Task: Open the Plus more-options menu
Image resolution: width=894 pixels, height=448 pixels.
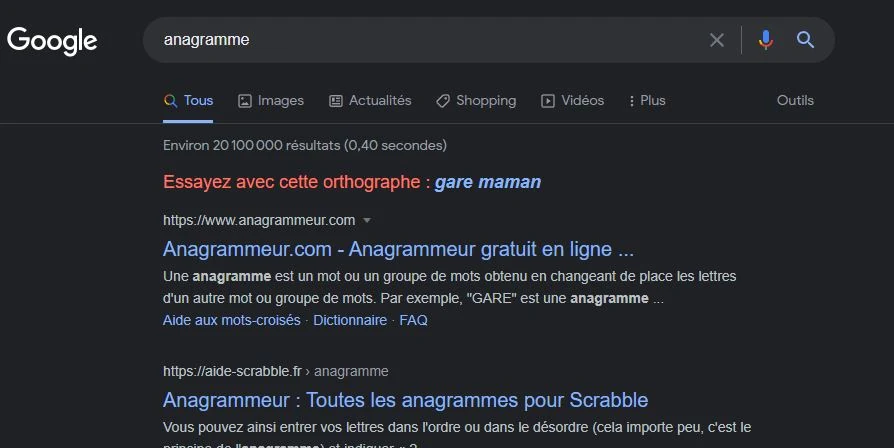Action: click(647, 101)
